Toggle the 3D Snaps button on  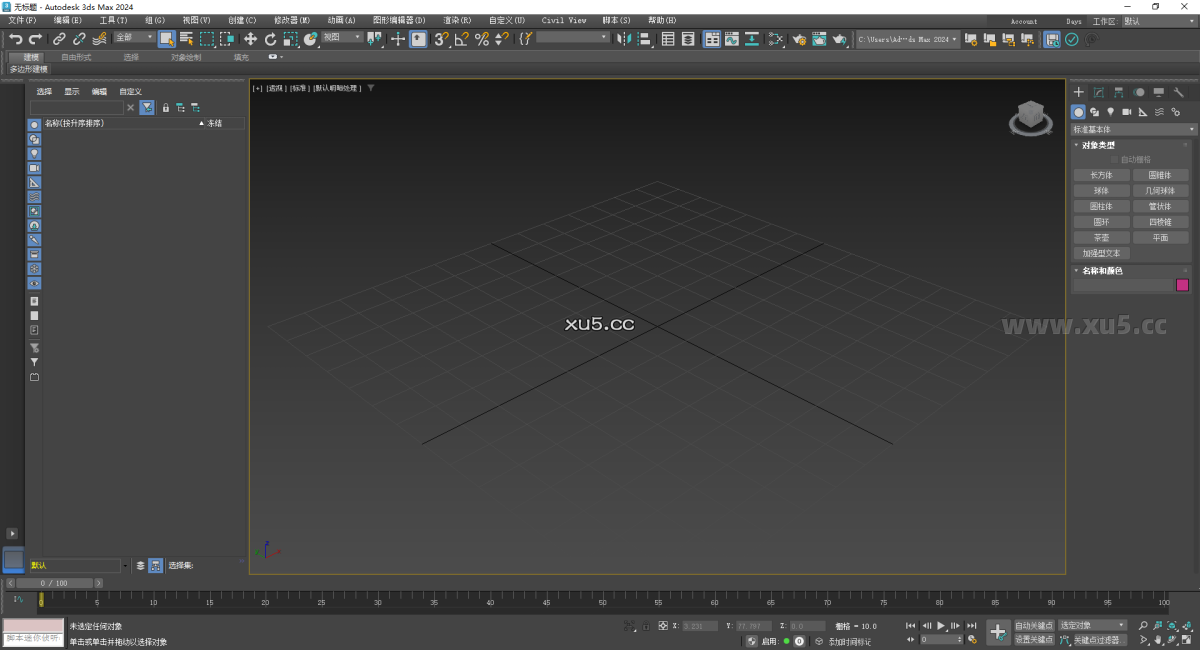point(440,40)
